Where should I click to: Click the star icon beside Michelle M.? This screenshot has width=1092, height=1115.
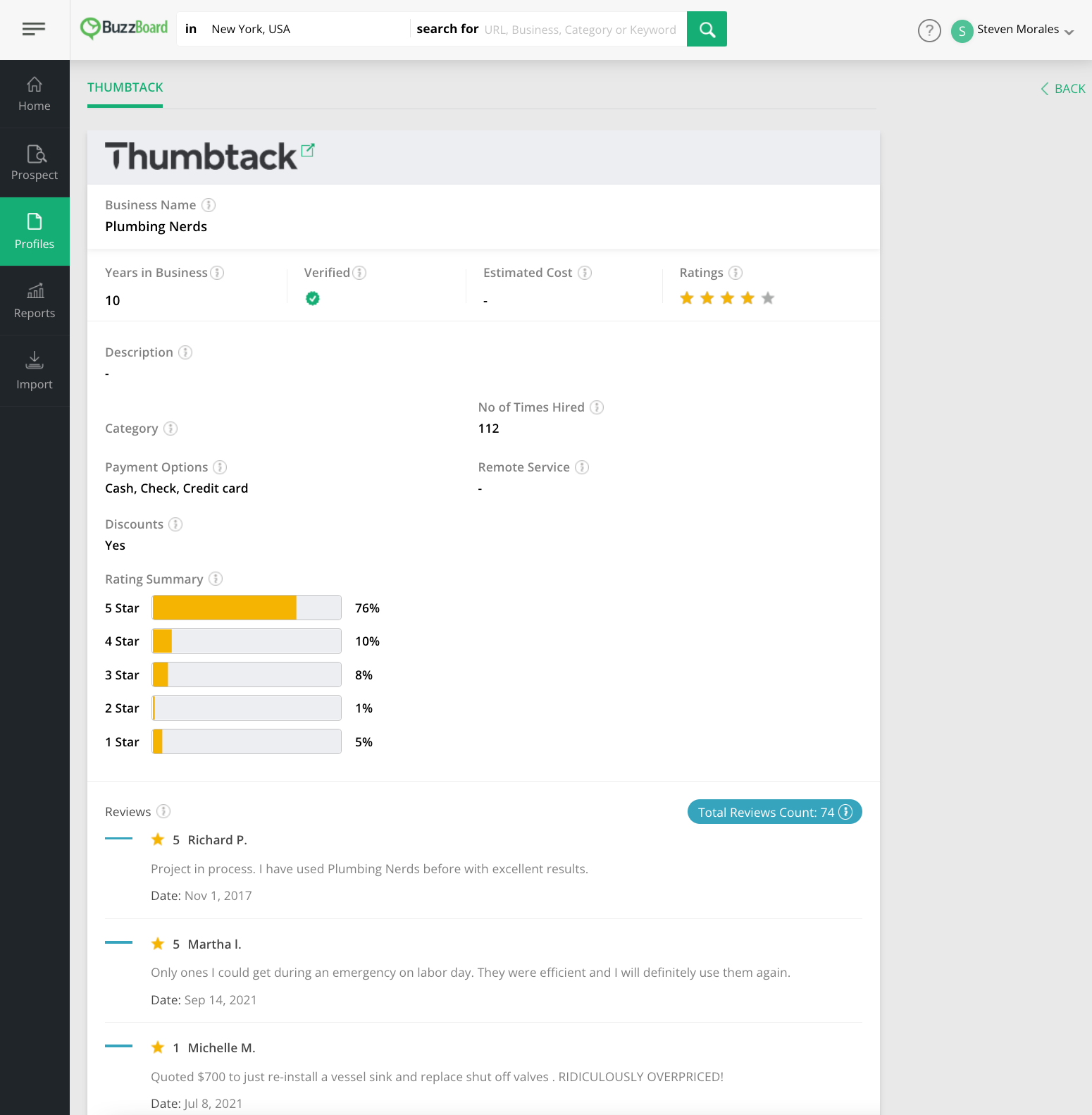point(158,1047)
